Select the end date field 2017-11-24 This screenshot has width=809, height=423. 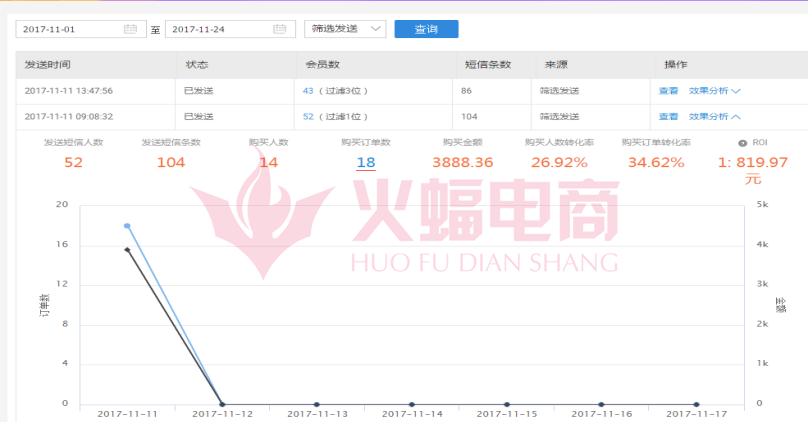pyautogui.click(x=230, y=29)
